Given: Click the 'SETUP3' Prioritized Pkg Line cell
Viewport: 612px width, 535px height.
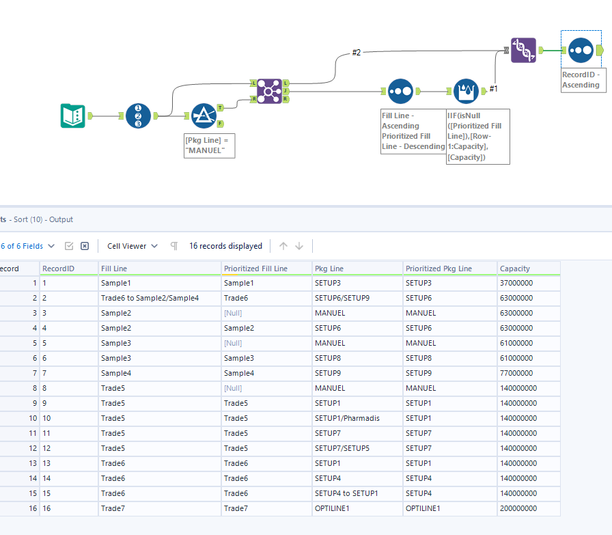Looking at the screenshot, I should tap(450, 283).
